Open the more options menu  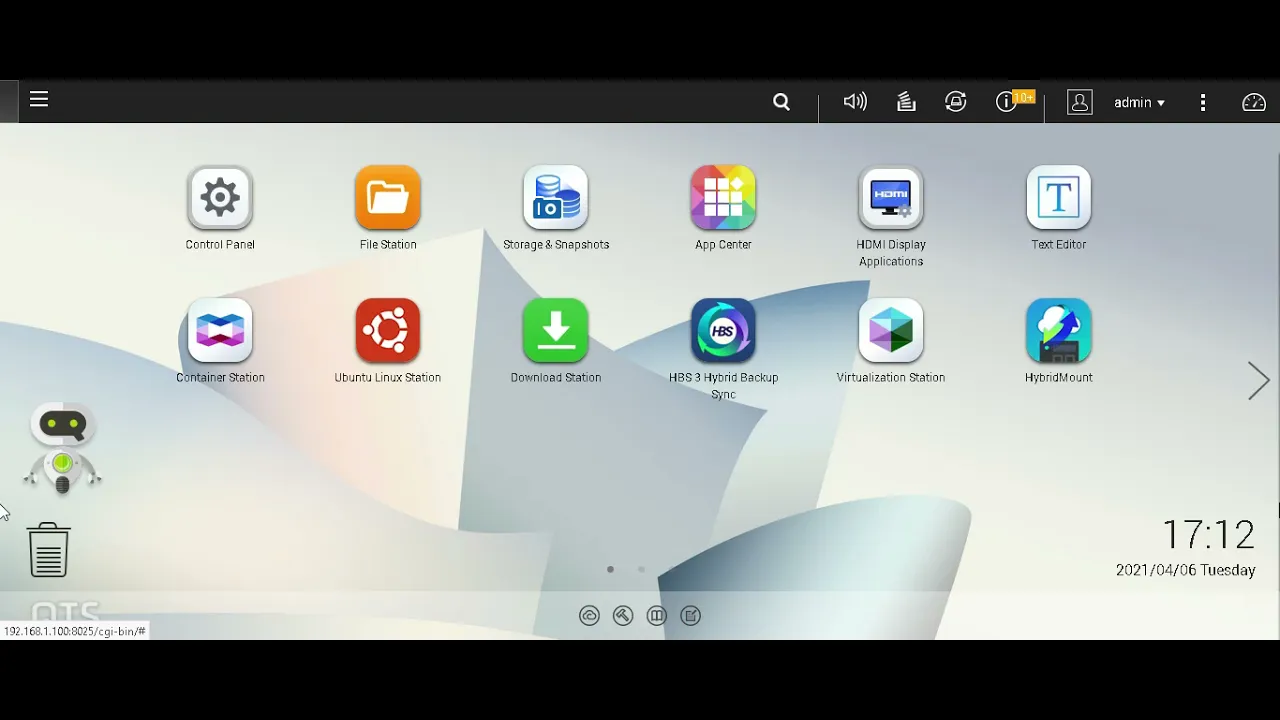click(1203, 102)
